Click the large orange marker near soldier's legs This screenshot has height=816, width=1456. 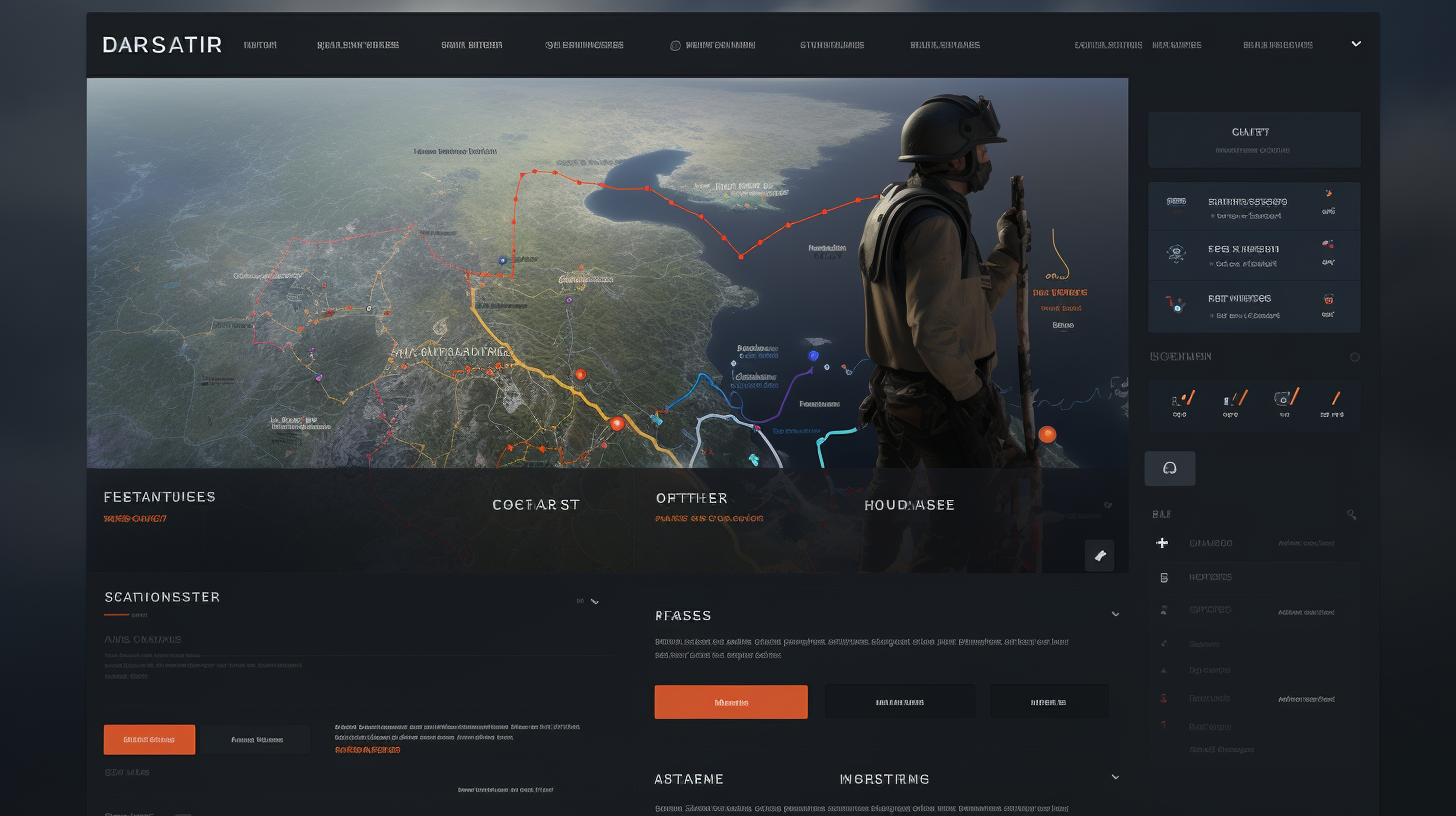coord(1047,434)
